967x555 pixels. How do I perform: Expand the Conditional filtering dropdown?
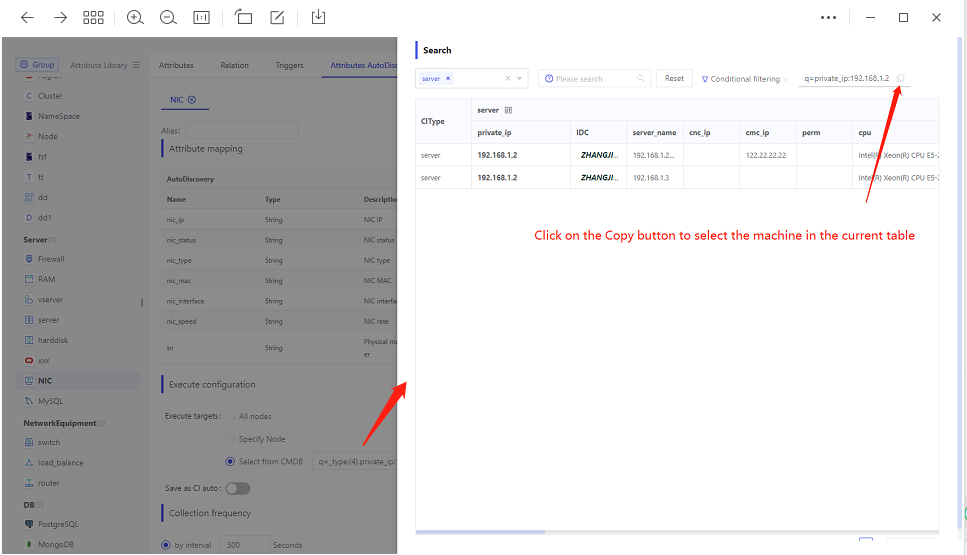click(x=745, y=79)
